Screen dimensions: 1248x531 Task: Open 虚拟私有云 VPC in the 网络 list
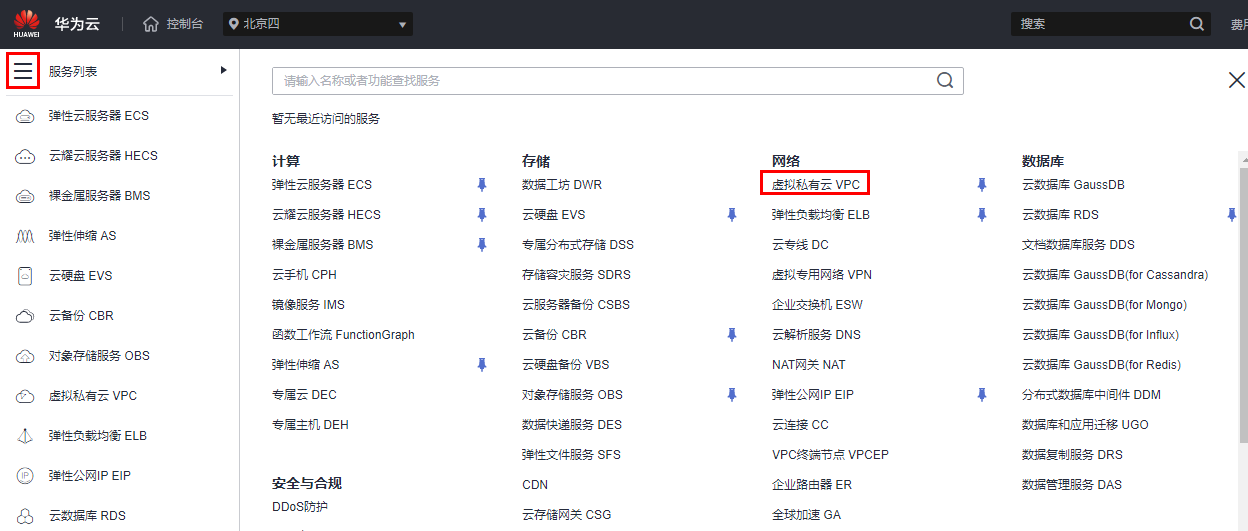[815, 185]
